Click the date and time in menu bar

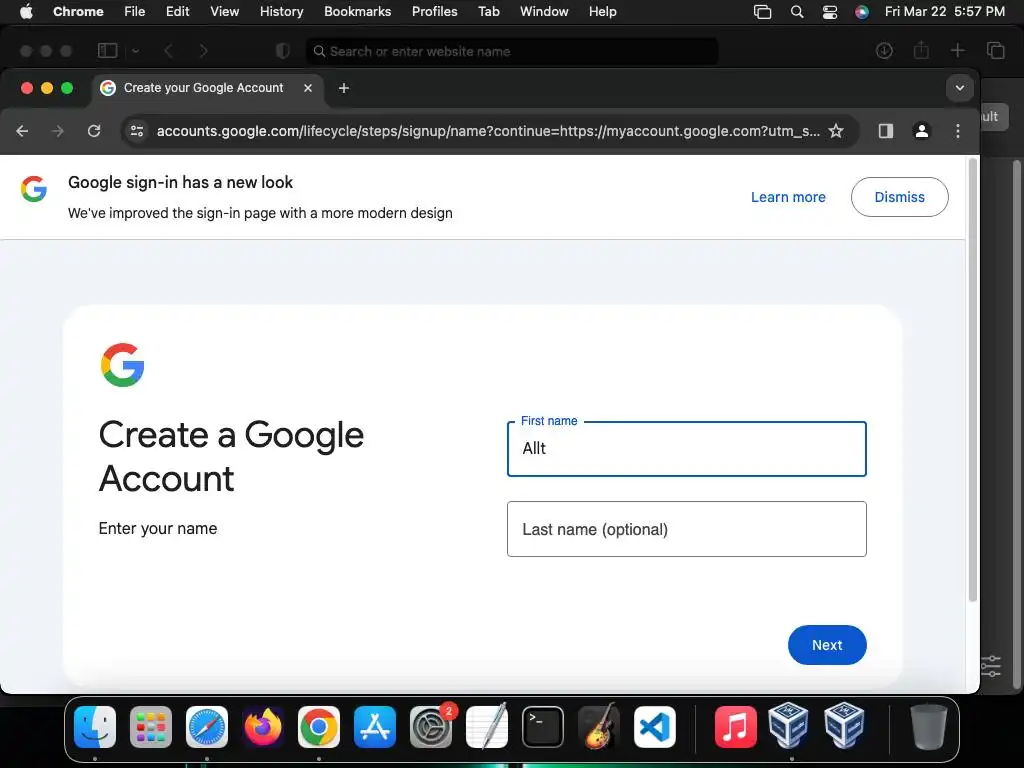(x=944, y=12)
